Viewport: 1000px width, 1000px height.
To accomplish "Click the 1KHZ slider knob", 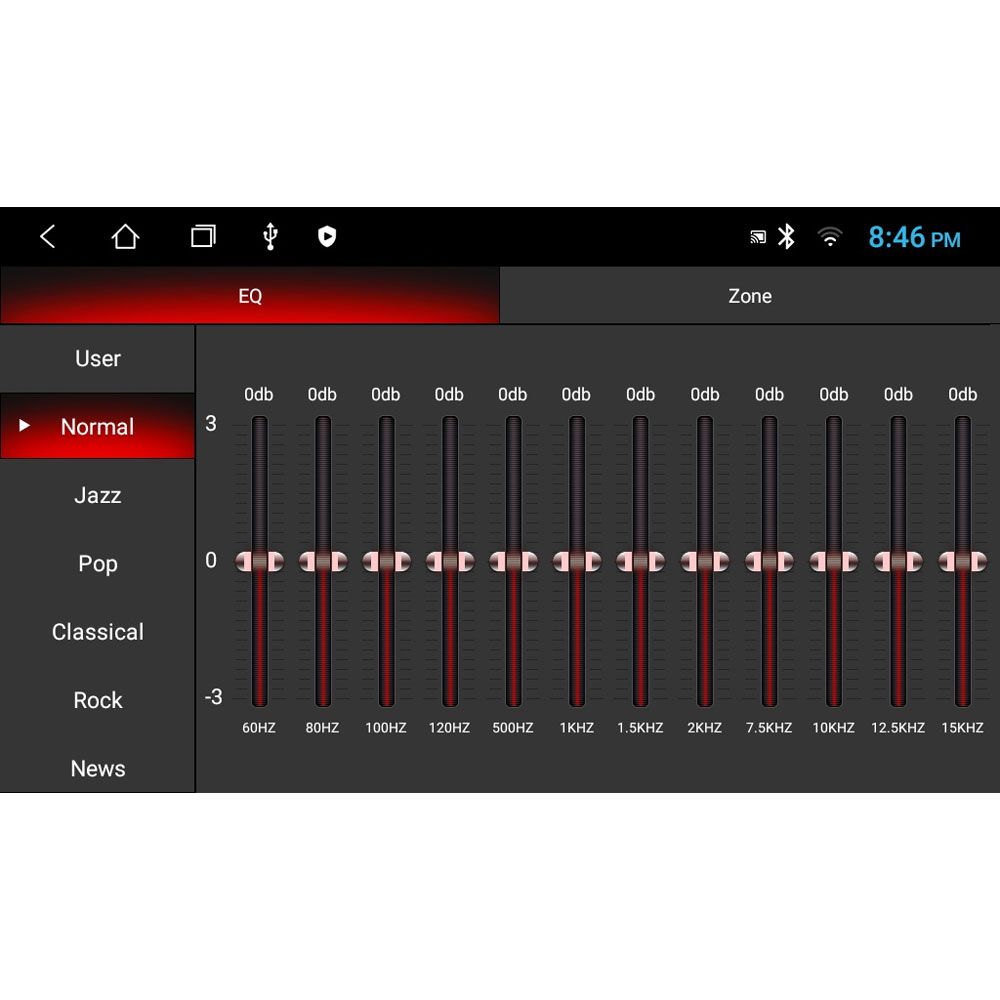I will [577, 561].
